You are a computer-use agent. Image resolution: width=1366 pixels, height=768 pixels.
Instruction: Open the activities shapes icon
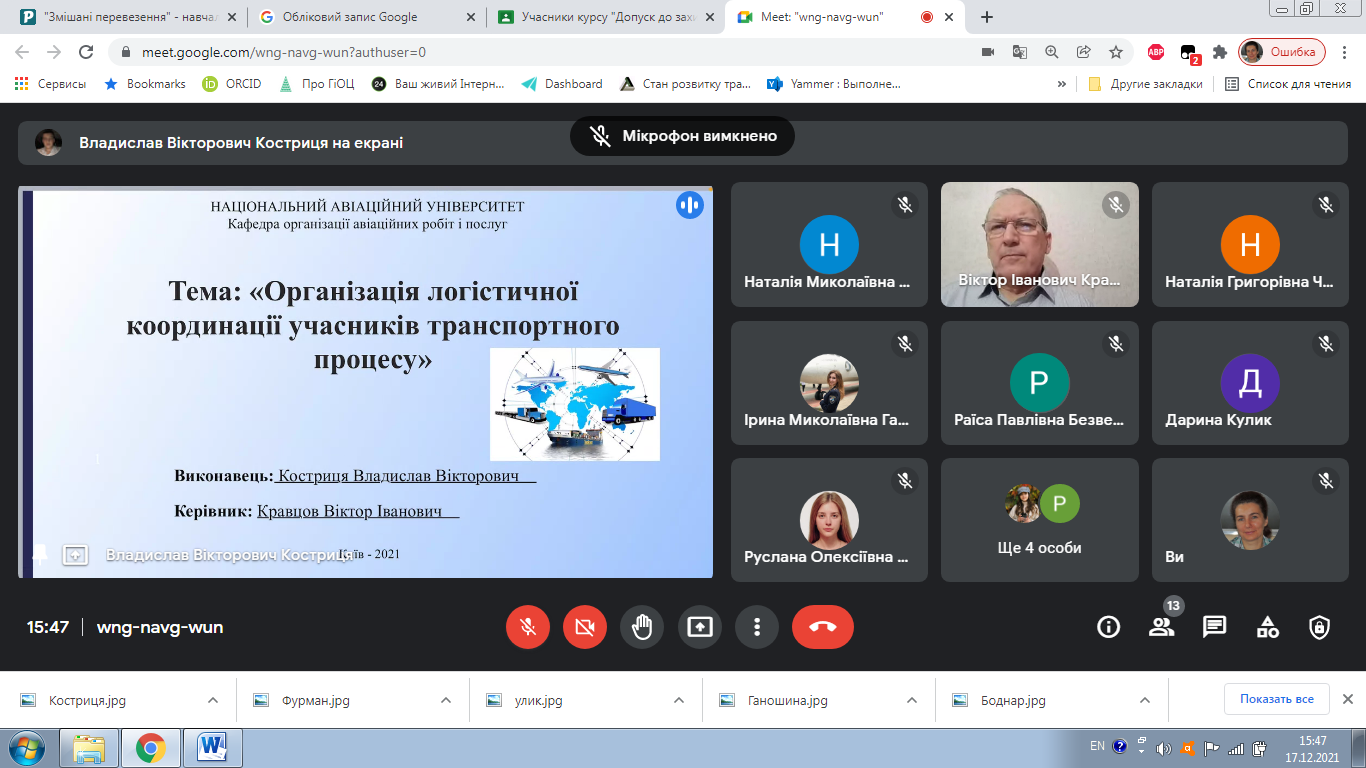tap(1267, 627)
